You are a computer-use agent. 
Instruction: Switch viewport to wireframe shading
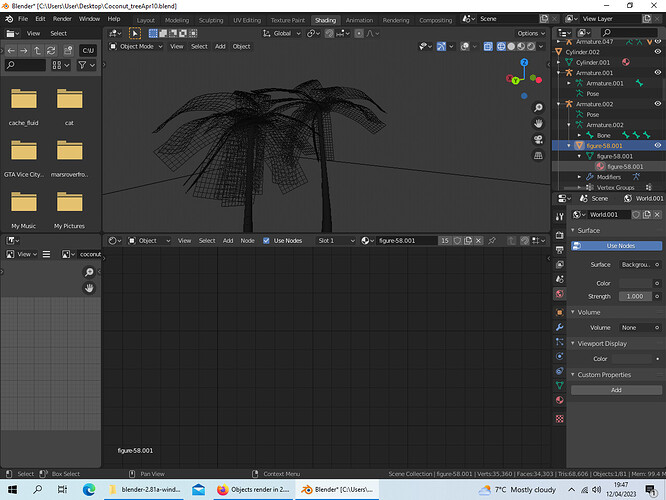pos(501,46)
